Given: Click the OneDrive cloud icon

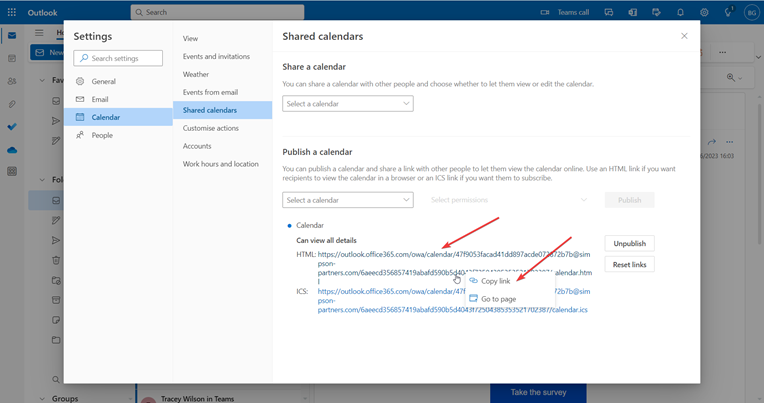Looking at the screenshot, I should click(x=12, y=150).
